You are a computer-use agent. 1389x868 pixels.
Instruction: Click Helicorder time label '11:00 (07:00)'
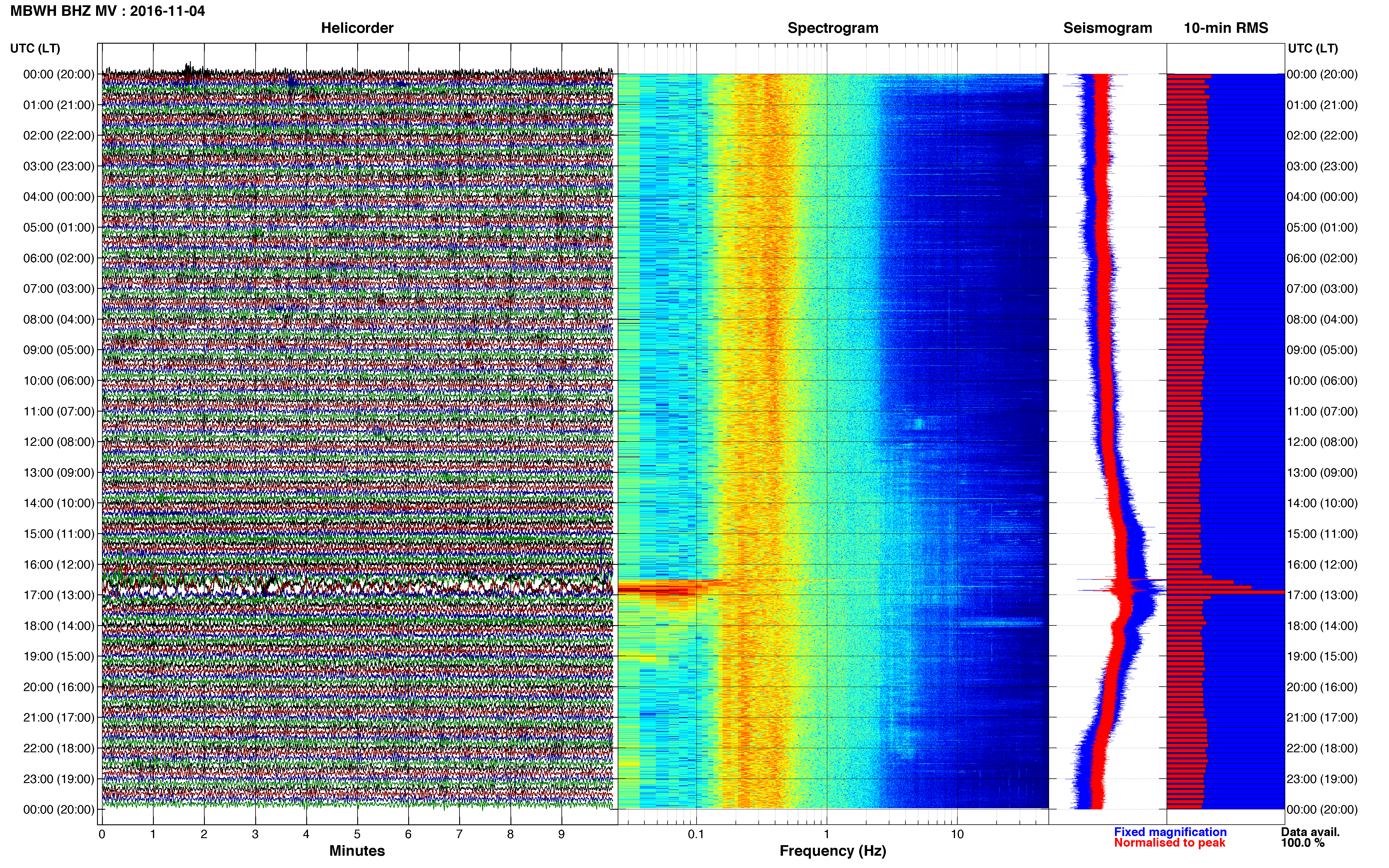[59, 412]
